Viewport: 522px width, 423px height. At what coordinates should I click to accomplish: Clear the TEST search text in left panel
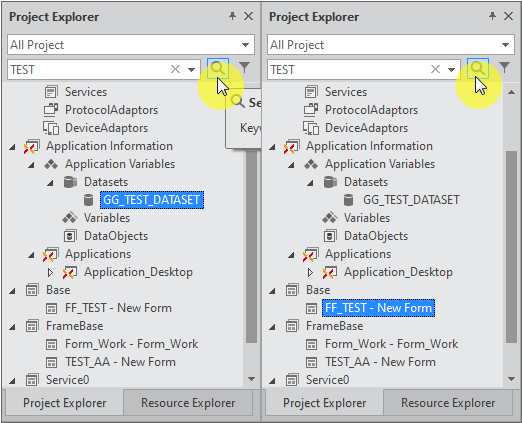pos(175,69)
